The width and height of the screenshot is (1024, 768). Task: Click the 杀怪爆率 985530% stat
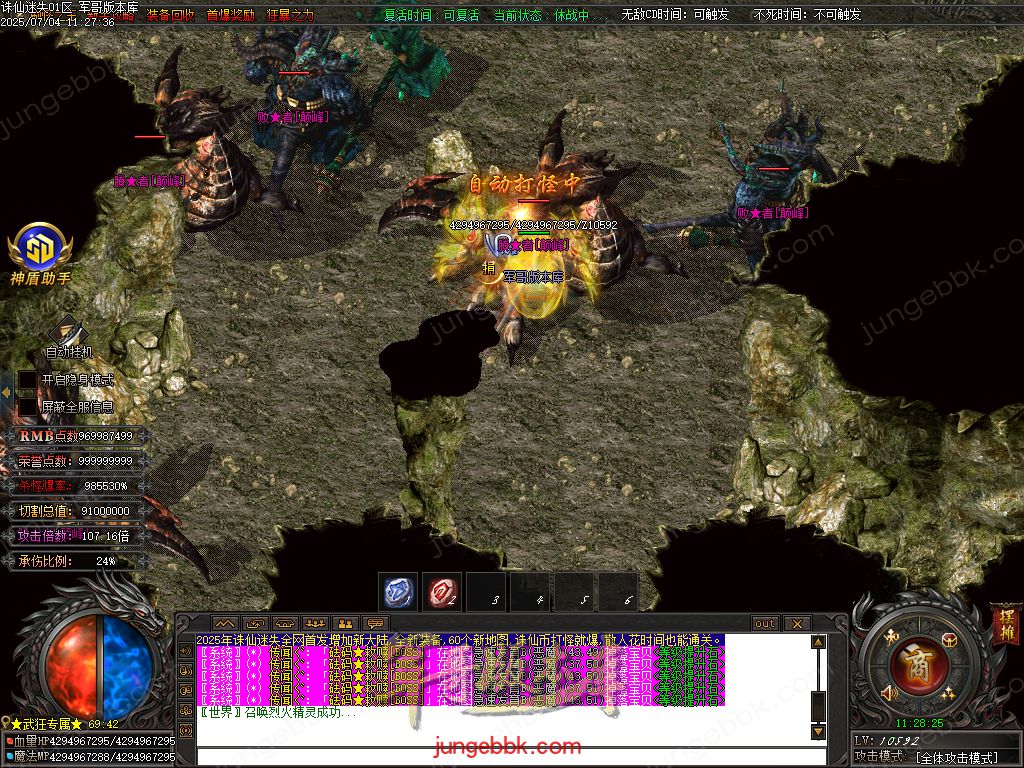(x=75, y=486)
